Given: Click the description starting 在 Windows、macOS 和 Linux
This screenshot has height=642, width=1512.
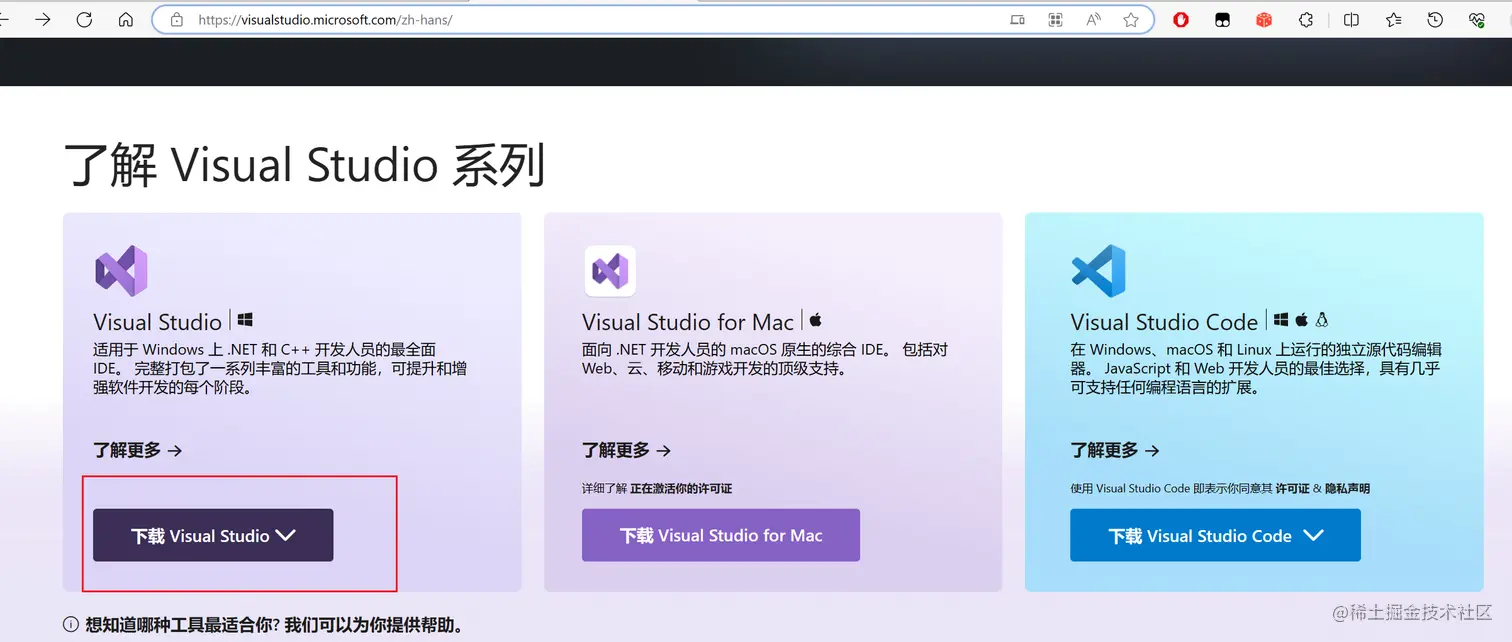Looking at the screenshot, I should [x=1256, y=368].
